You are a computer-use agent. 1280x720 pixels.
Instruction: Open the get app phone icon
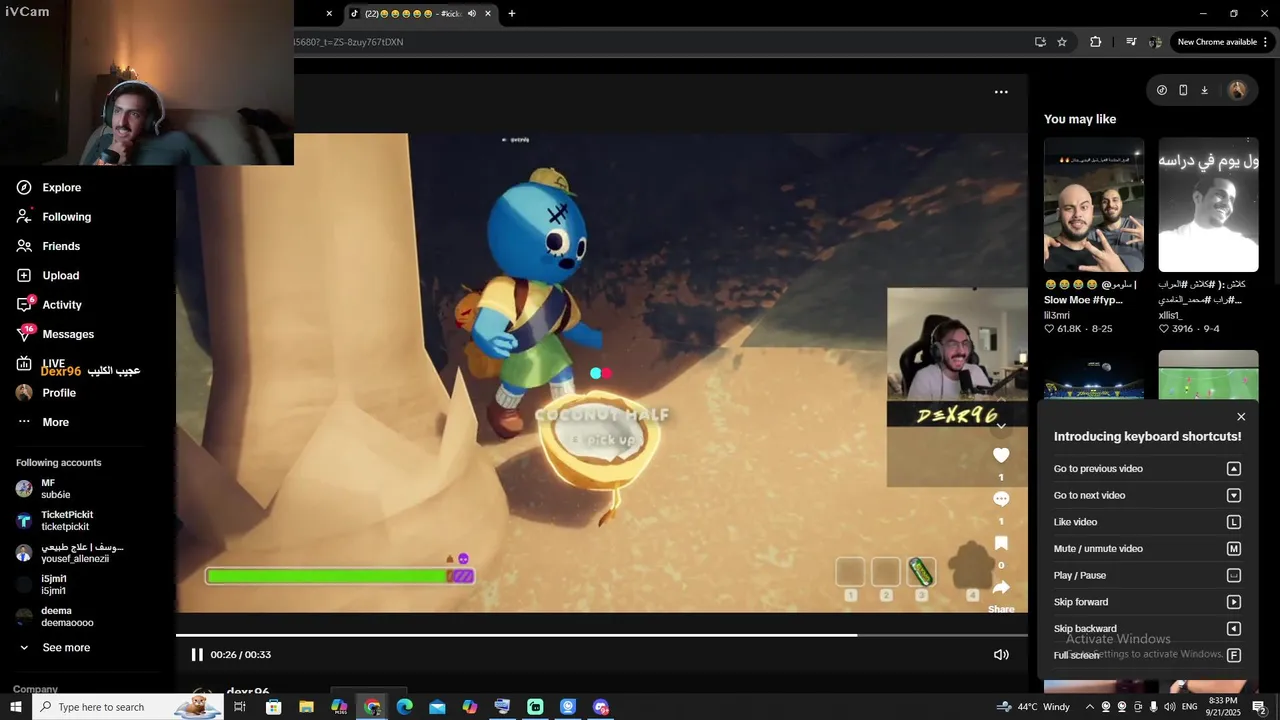coord(1183,90)
